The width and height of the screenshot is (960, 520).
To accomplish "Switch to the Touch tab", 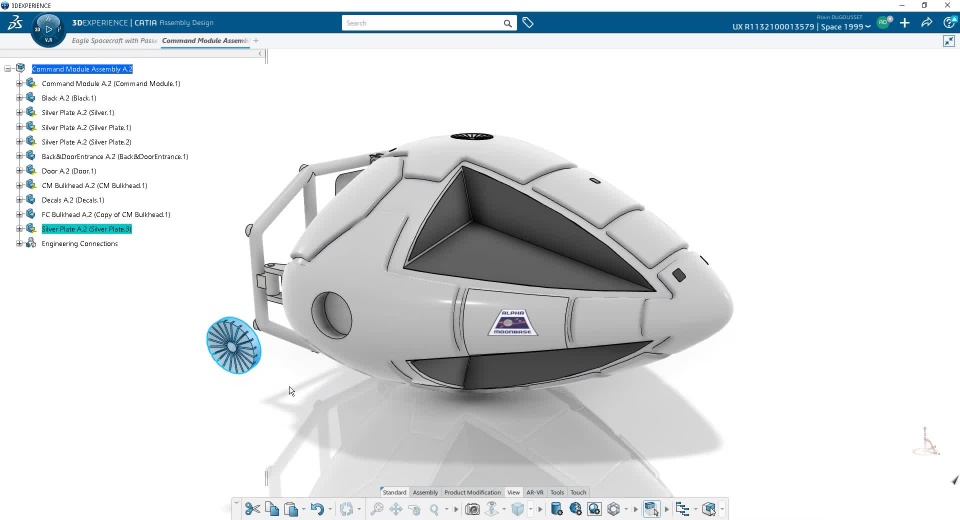I will coord(579,492).
